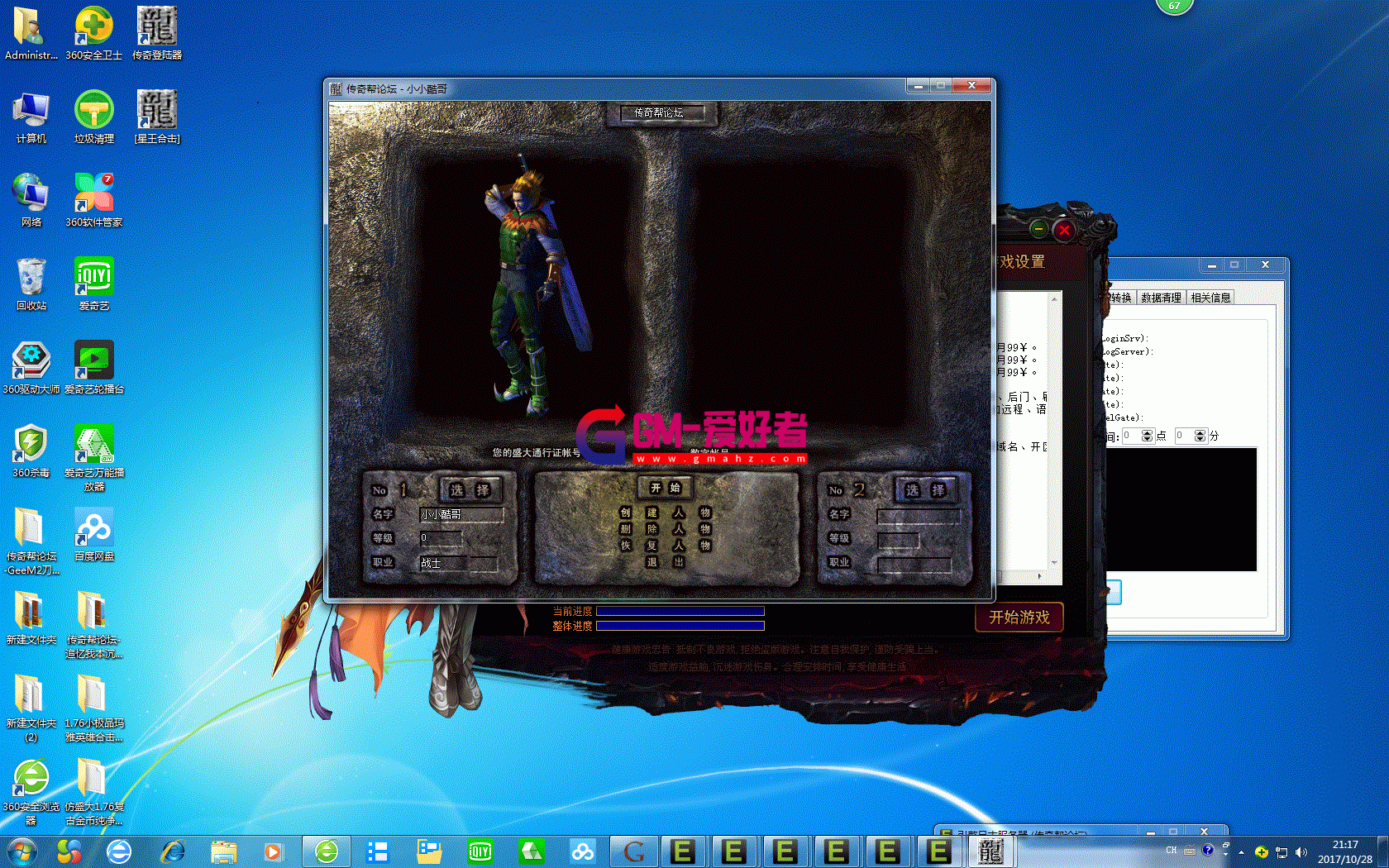Launch 360软件管家 desktop shortcut
This screenshot has height=868, width=1389.
coord(93,200)
